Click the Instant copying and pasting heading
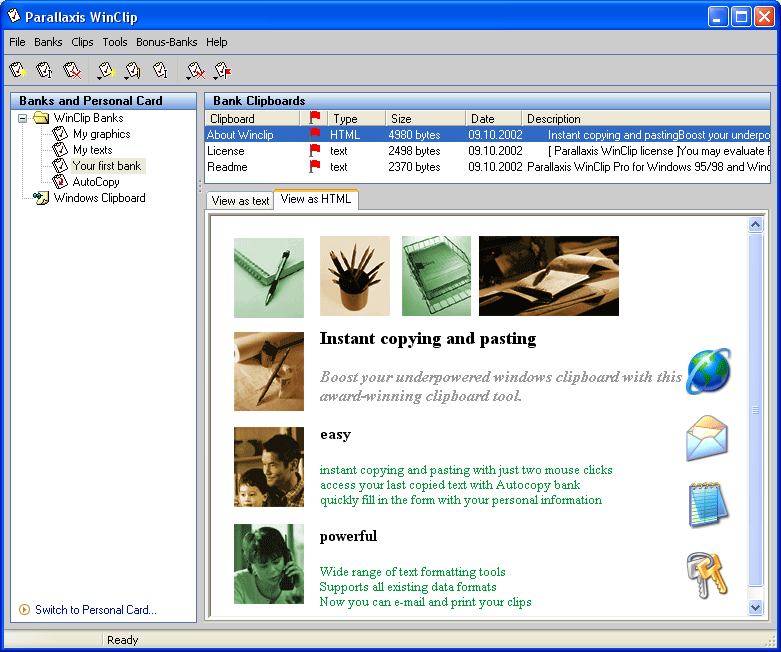Screen dimensions: 781x652 (428, 339)
